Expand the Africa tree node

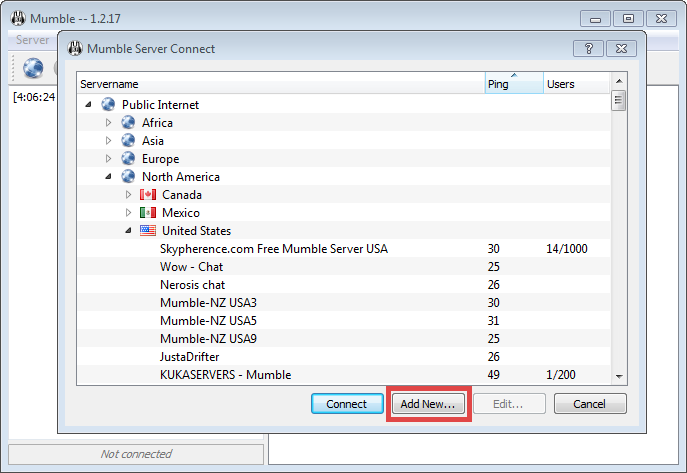(109, 123)
